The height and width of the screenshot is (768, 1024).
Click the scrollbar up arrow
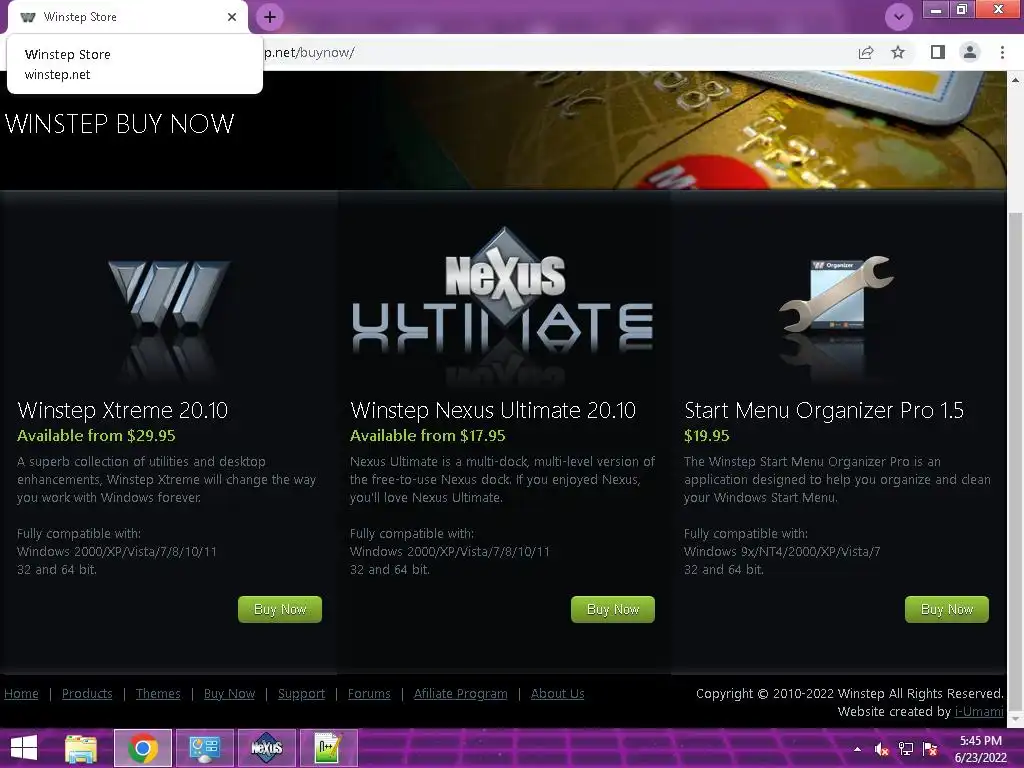[x=1015, y=80]
